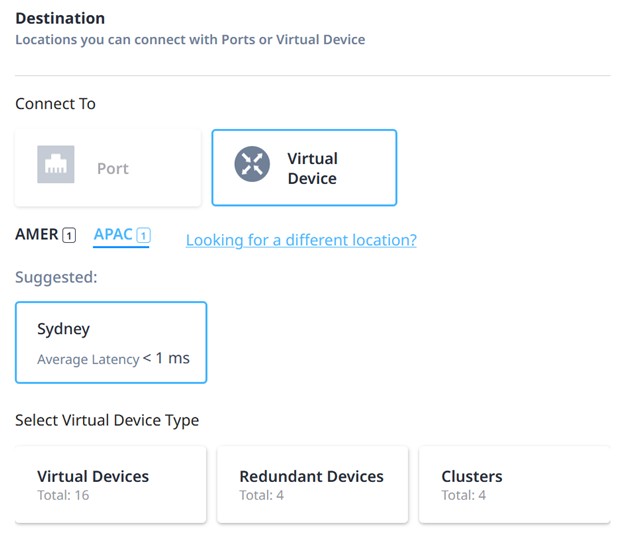The width and height of the screenshot is (623, 536).
Task: Select the Virtual Devices type card
Action: pos(110,484)
